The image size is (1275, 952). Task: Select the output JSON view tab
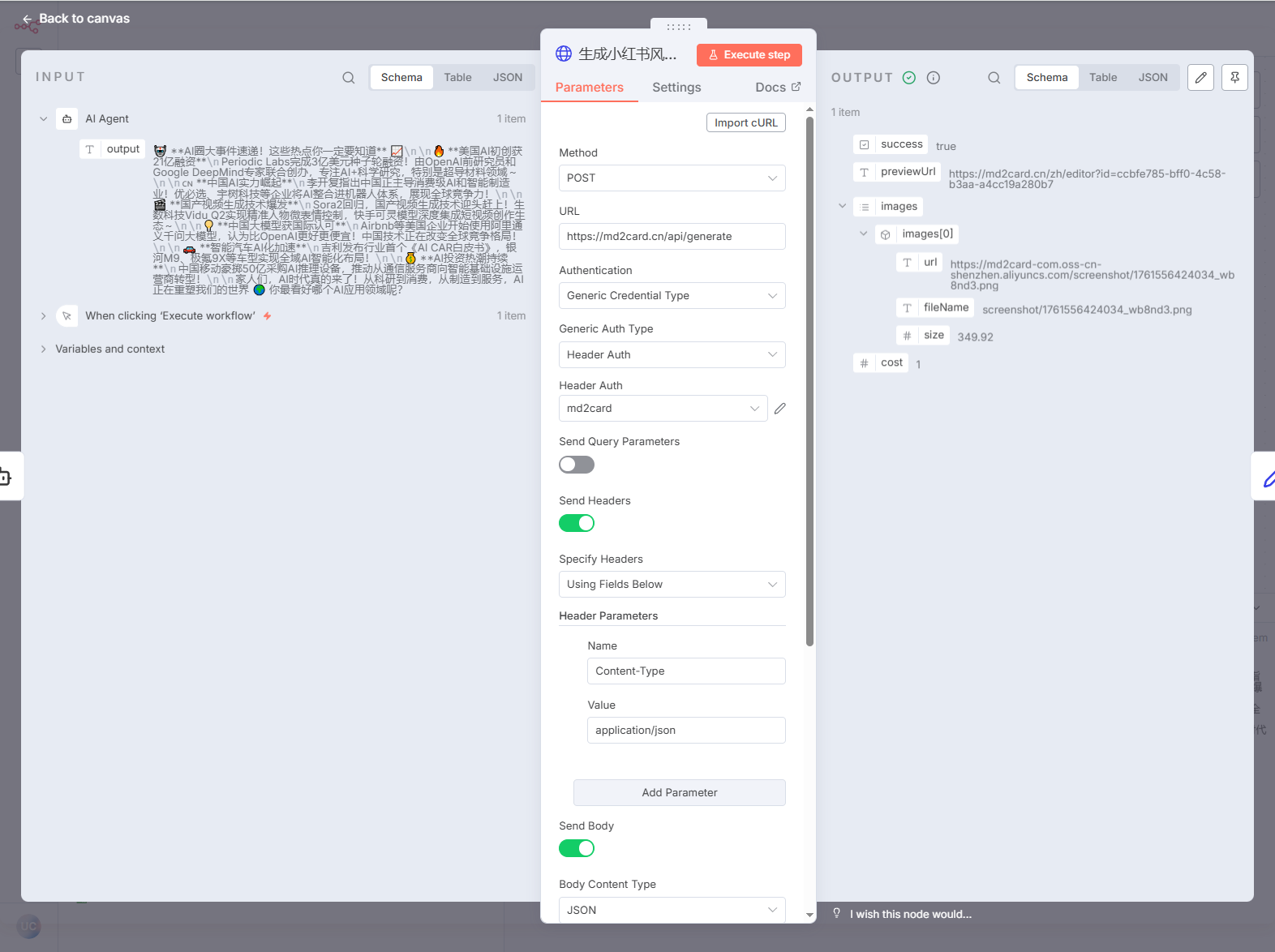pyautogui.click(x=1153, y=78)
